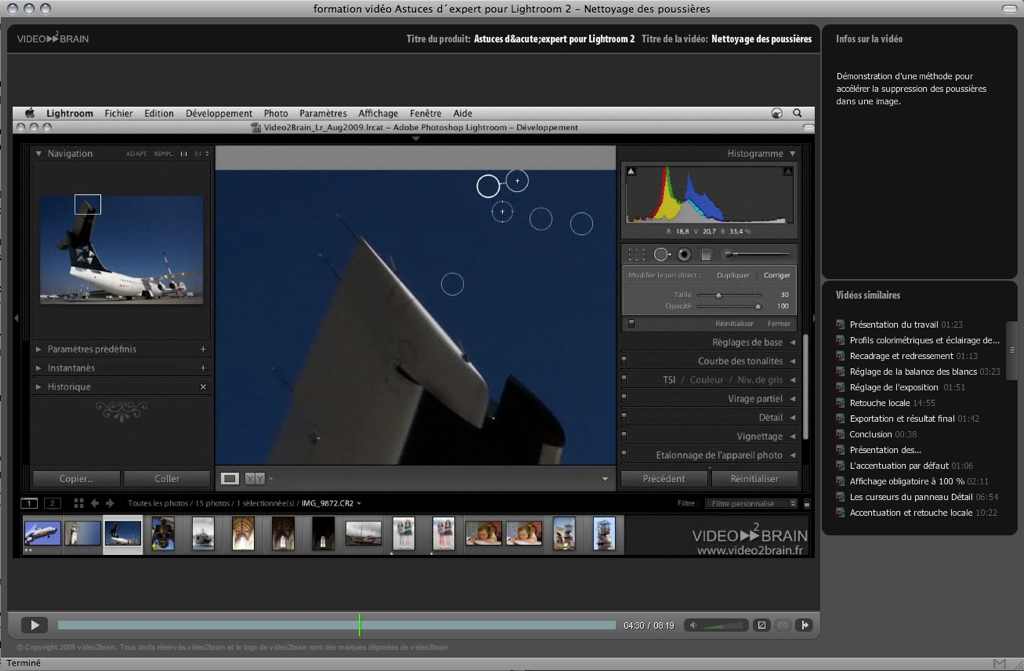
Task: Click the volume speaker icon in player
Action: pyautogui.click(x=694, y=625)
